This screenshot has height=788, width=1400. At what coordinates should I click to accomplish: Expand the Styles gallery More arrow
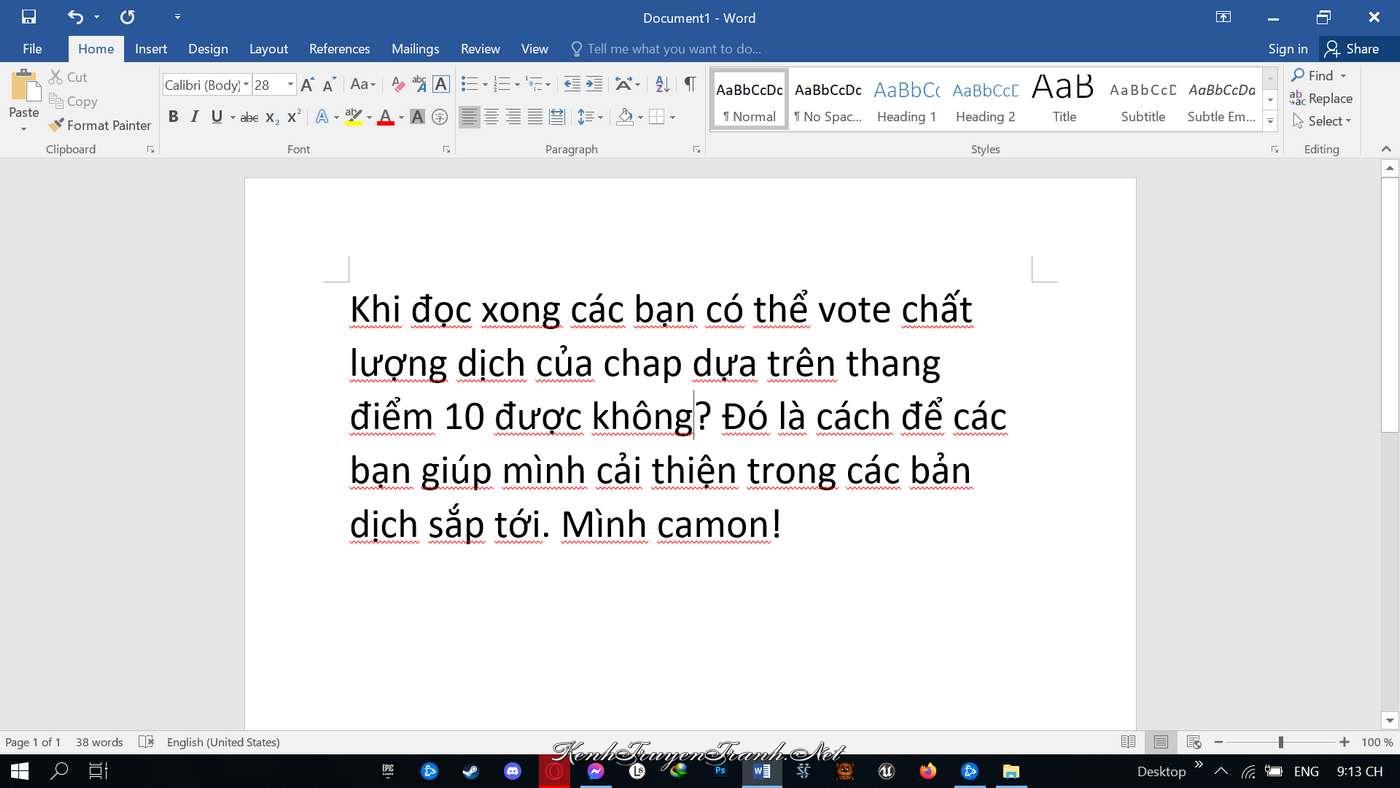tap(1271, 121)
